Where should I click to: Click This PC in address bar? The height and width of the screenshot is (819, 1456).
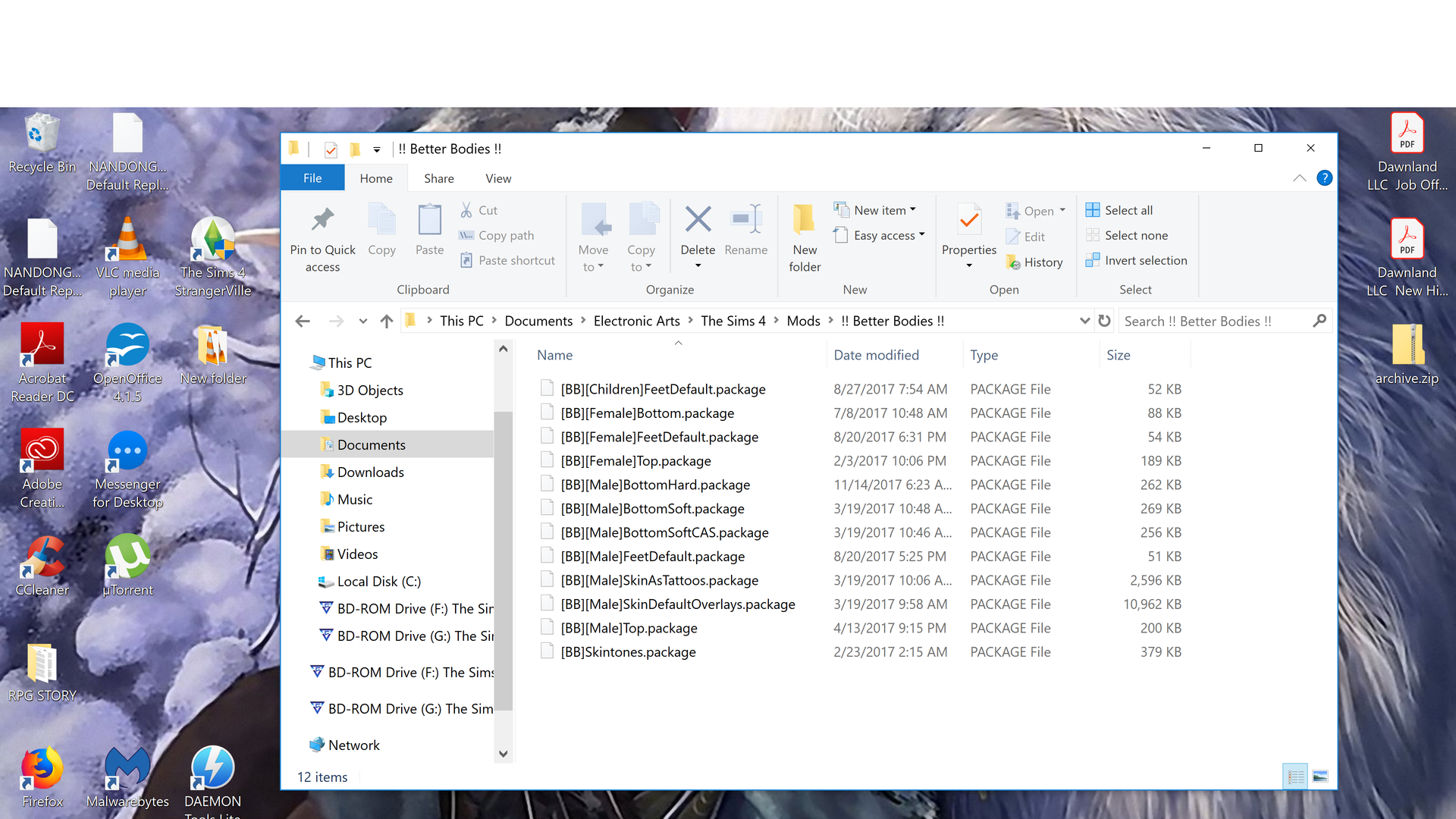461,321
